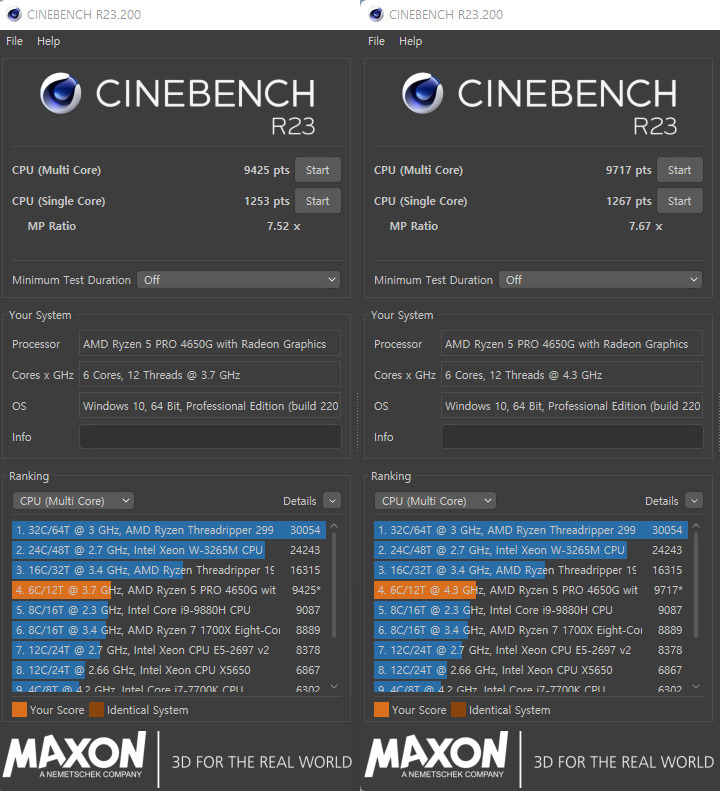Select Core i9-9880H row in right ranking
This screenshot has height=791, width=720.
coord(531,610)
